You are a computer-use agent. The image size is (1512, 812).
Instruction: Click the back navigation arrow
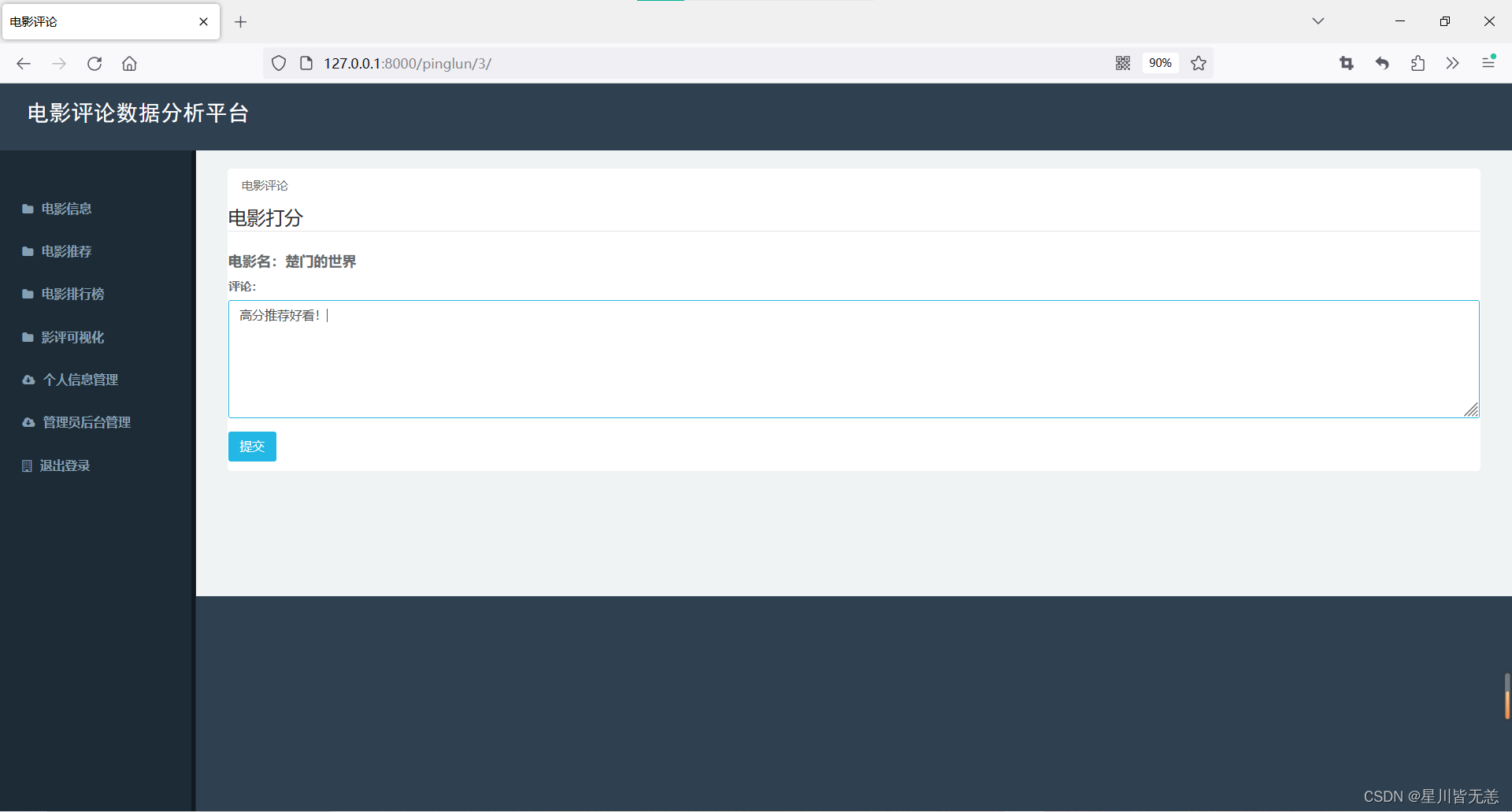[x=24, y=64]
